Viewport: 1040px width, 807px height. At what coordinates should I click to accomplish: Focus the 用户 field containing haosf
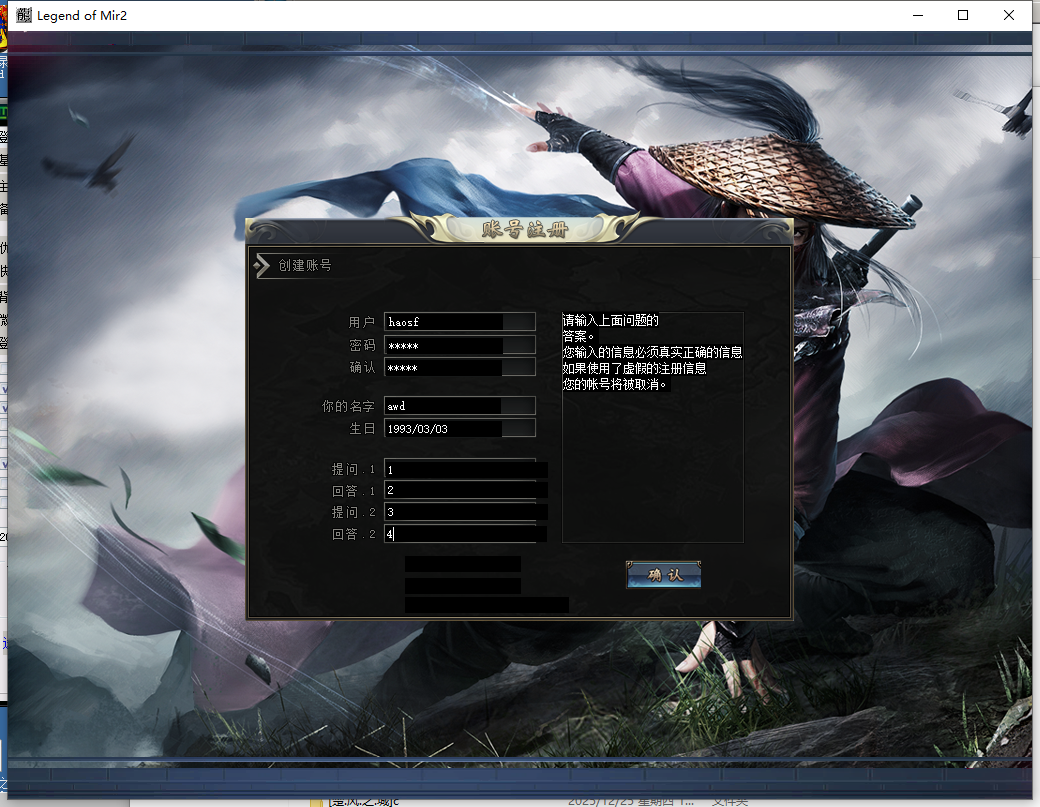459,322
